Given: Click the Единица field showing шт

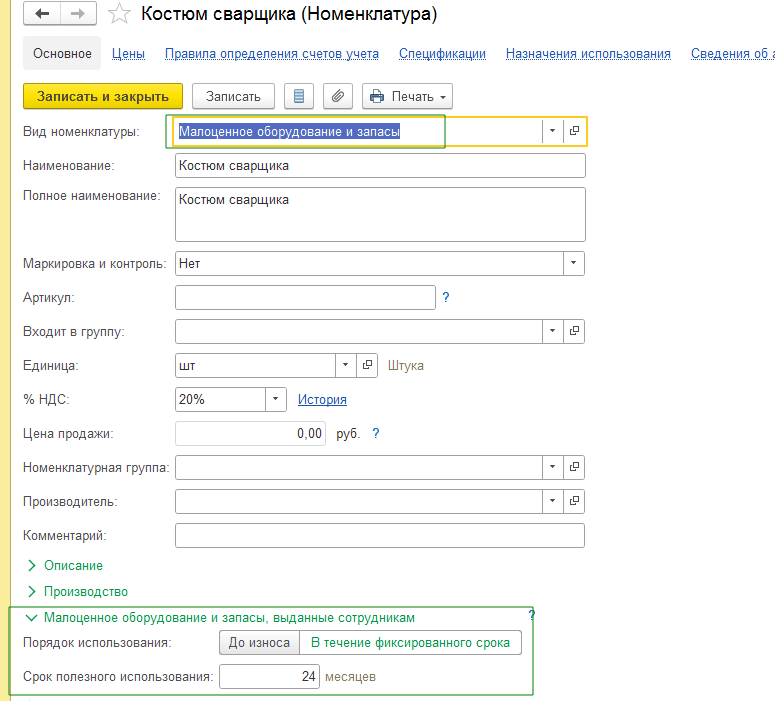Looking at the screenshot, I should tap(255, 365).
